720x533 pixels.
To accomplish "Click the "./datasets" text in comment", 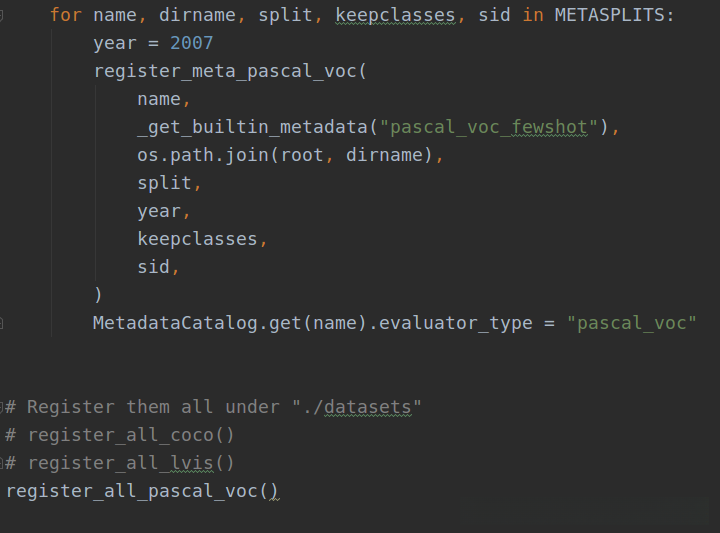I will click(x=357, y=407).
